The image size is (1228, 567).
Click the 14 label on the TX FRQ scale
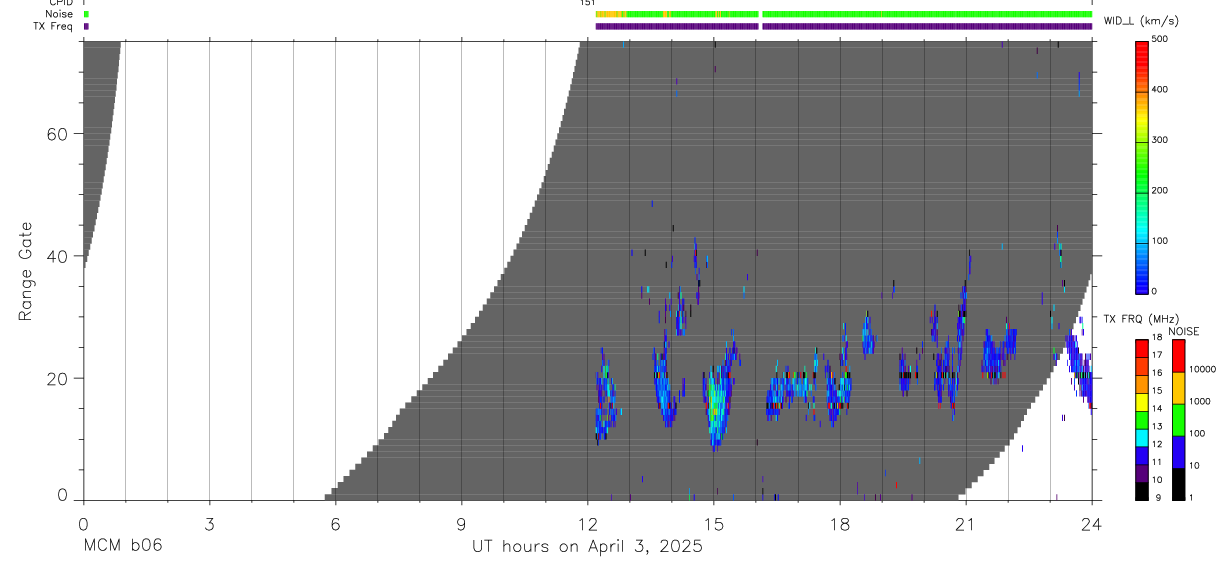[x=1157, y=408]
